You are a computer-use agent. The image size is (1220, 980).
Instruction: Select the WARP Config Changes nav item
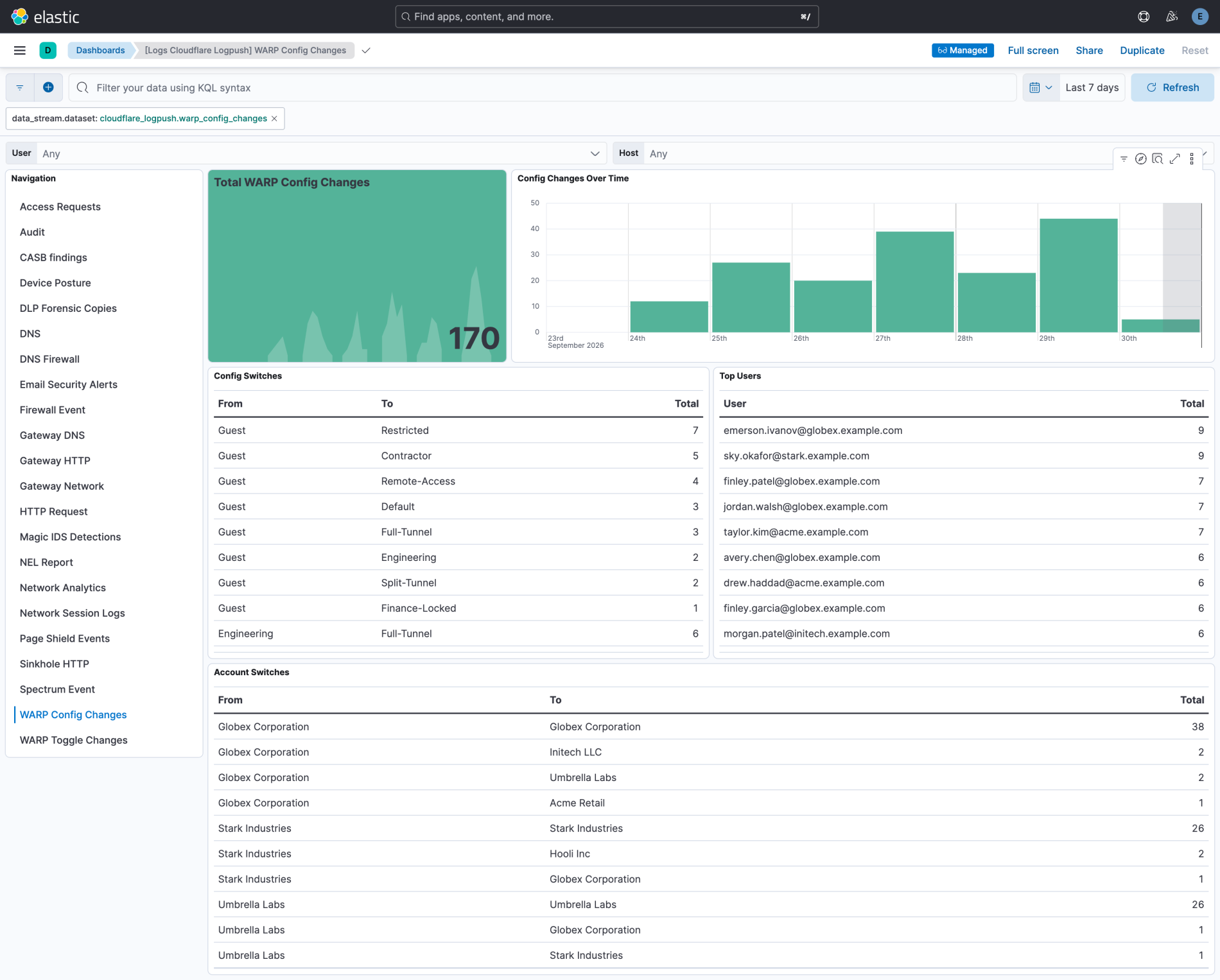73,714
